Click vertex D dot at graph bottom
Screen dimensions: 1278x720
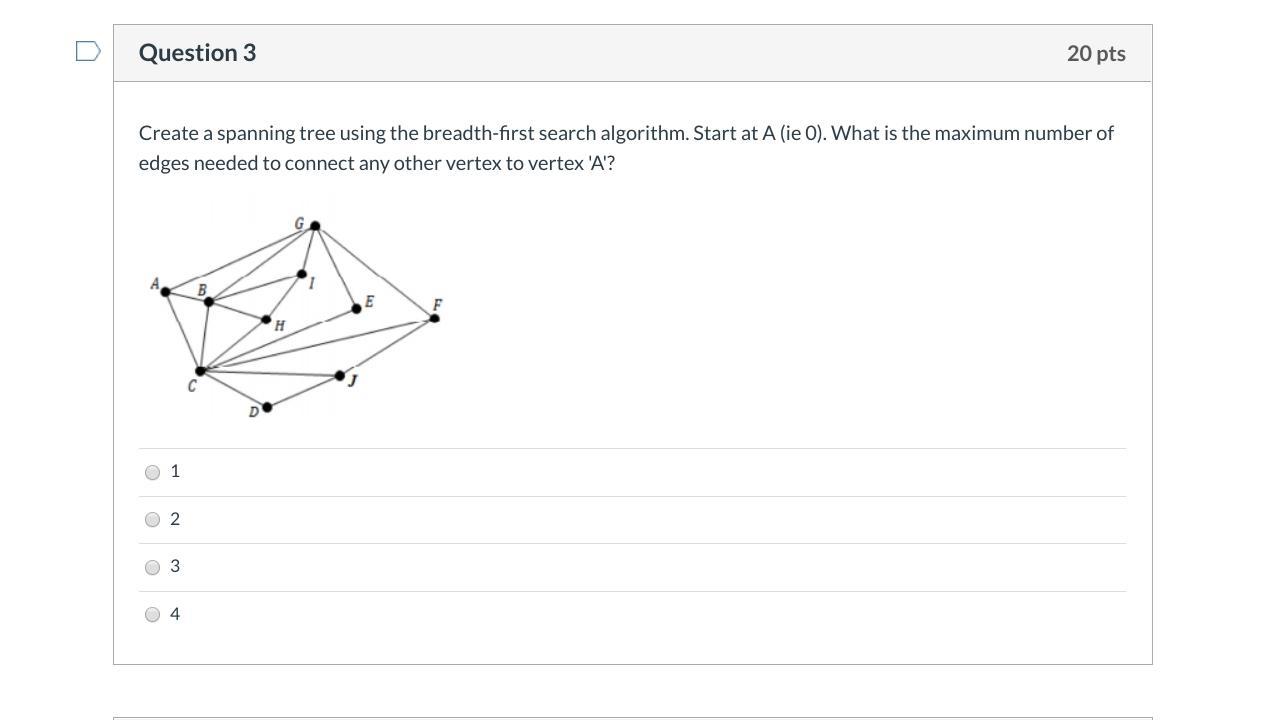(267, 407)
